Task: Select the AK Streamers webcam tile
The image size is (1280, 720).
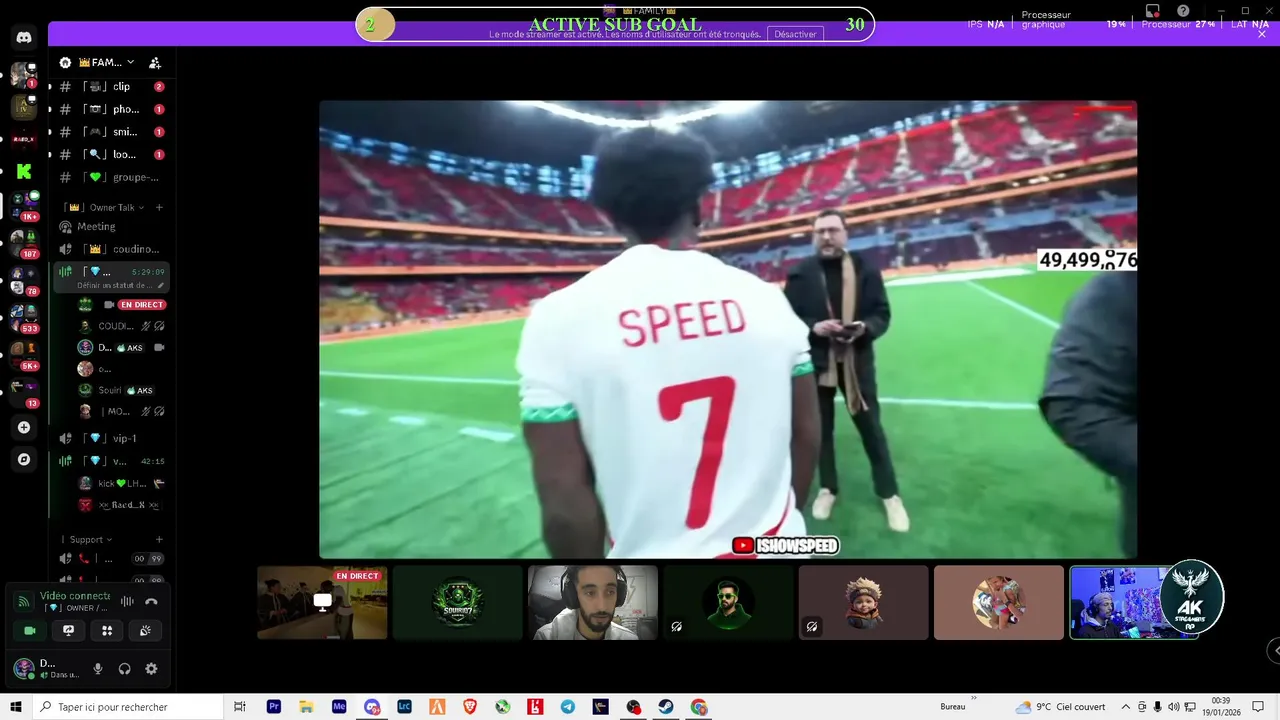Action: pos(1134,603)
